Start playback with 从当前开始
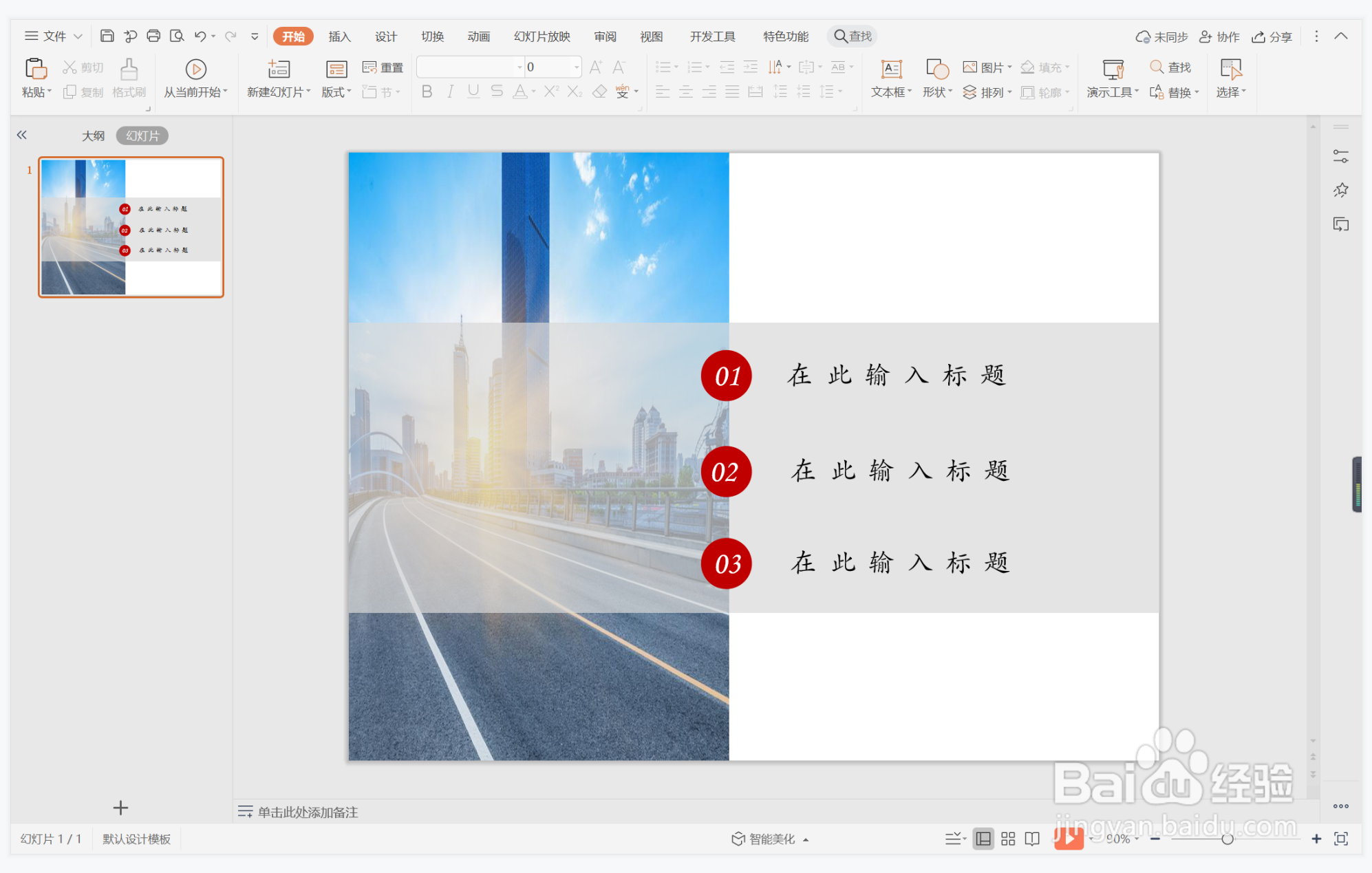This screenshot has height=873, width=1372. (195, 78)
